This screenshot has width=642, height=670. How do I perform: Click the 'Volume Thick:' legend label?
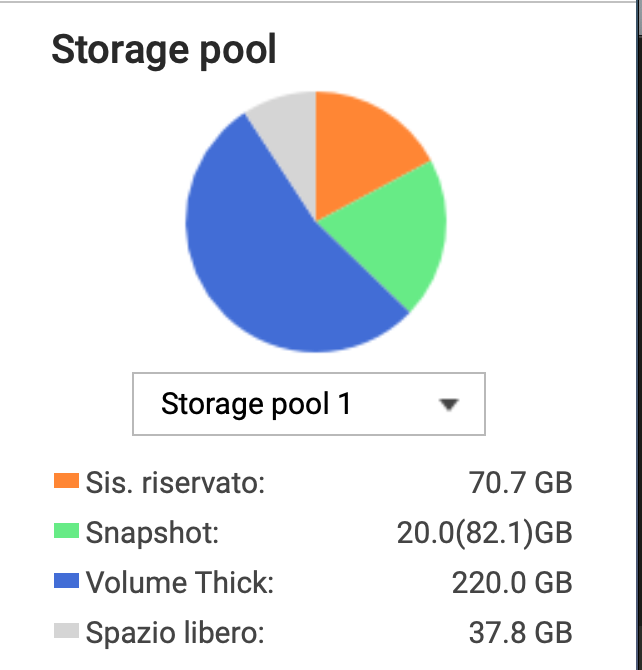180,582
